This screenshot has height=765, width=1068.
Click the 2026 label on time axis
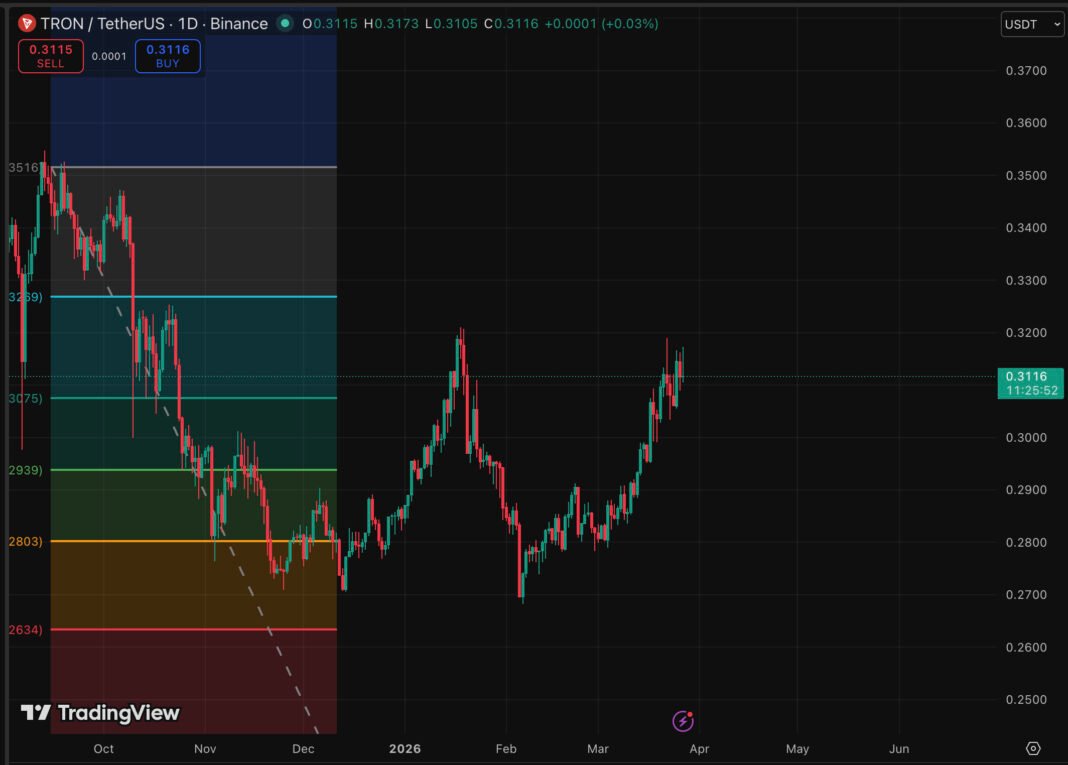(405, 749)
